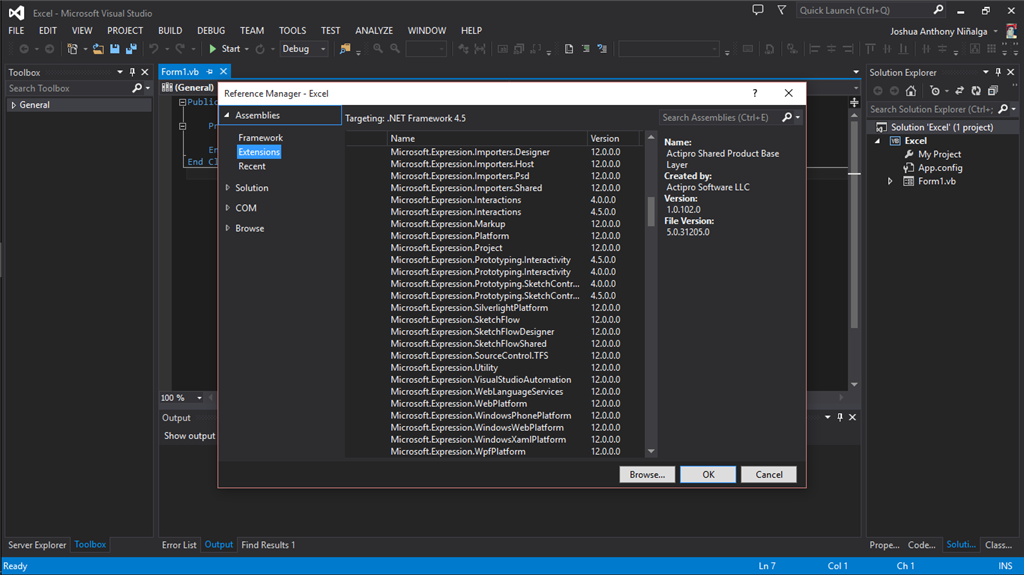Screen dimensions: 1024x575
Task: Expand the Form1.vb node in Solution Explorer
Action: pos(890,181)
